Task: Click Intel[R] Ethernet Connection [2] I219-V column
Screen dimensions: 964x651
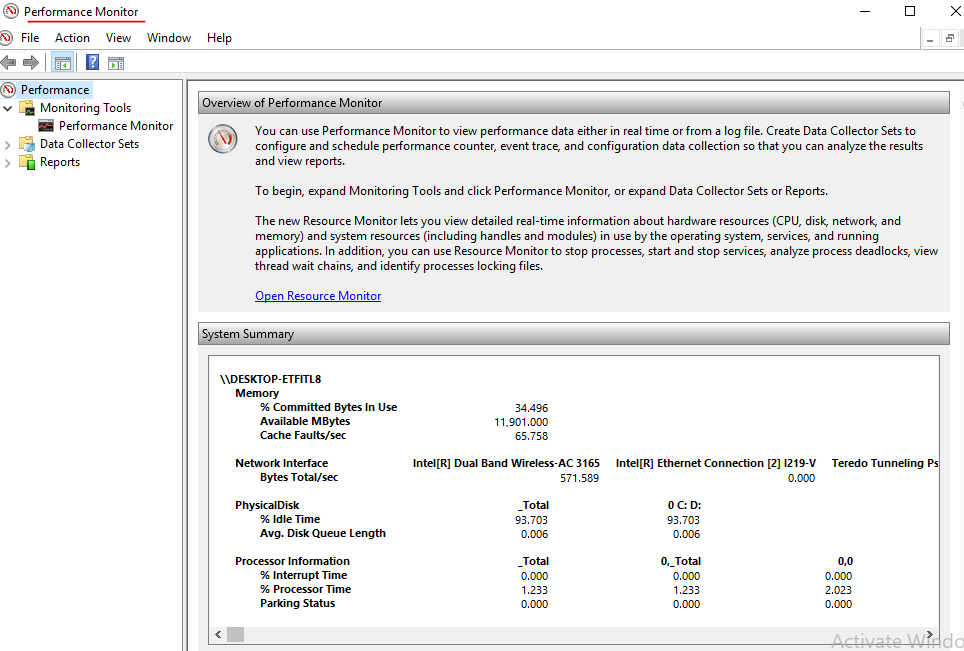Action: pos(716,464)
